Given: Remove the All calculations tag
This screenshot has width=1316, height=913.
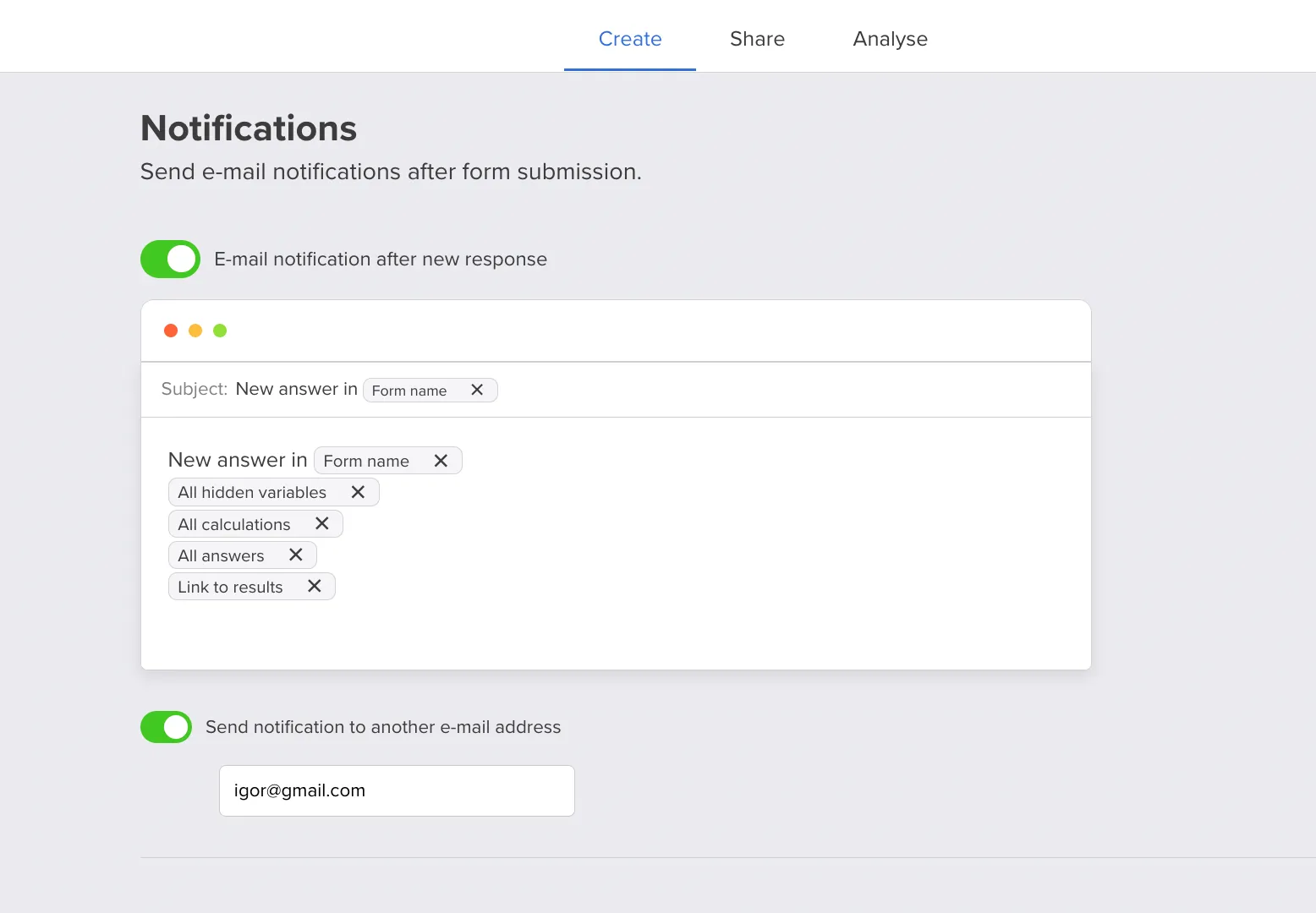Looking at the screenshot, I should tap(322, 523).
